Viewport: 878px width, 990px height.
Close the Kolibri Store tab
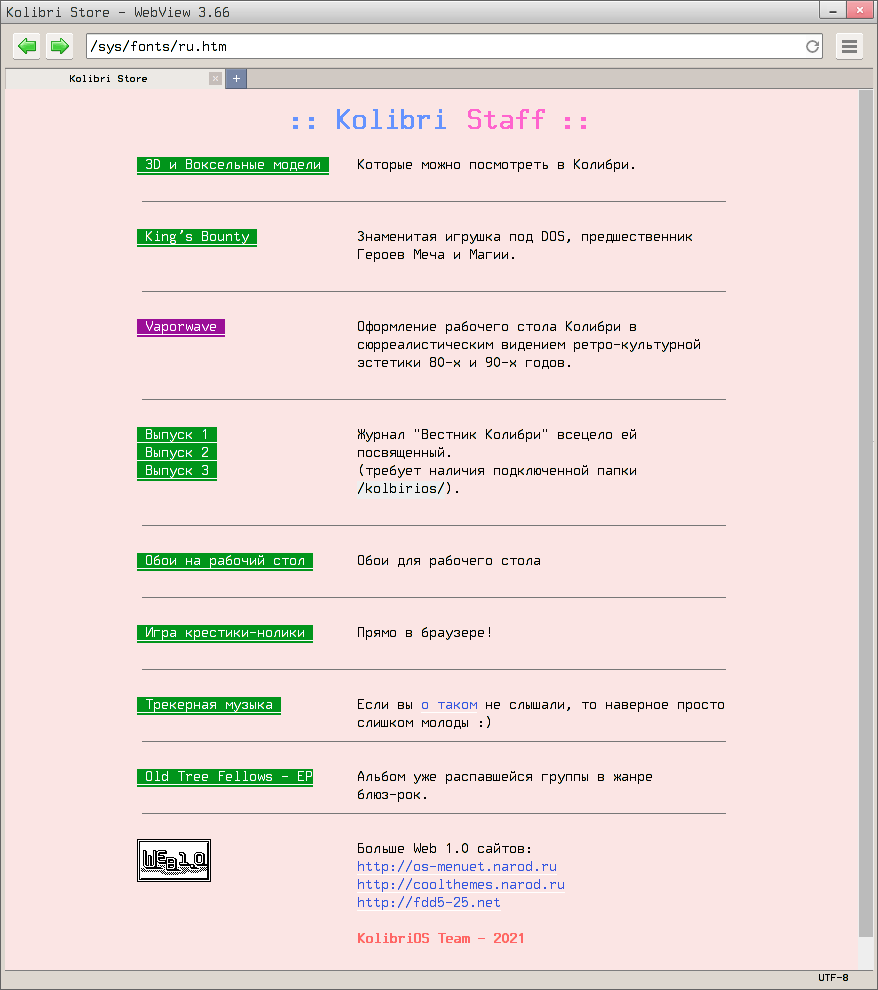pos(215,78)
